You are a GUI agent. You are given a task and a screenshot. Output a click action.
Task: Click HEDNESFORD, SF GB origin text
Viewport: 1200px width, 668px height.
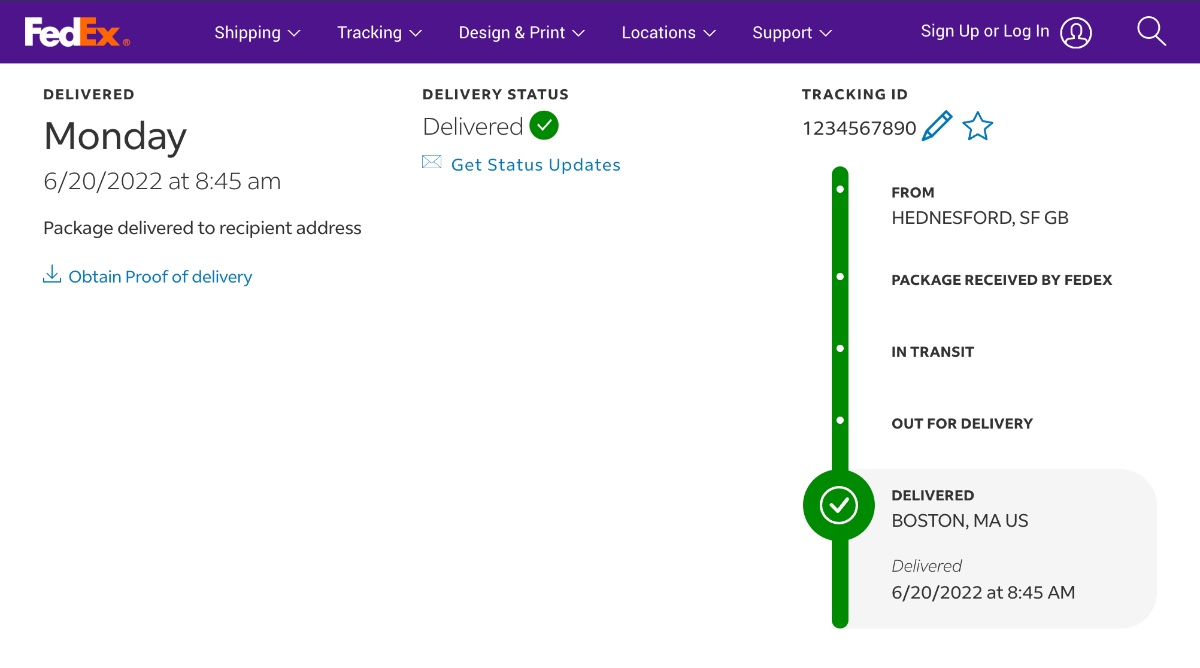point(980,218)
